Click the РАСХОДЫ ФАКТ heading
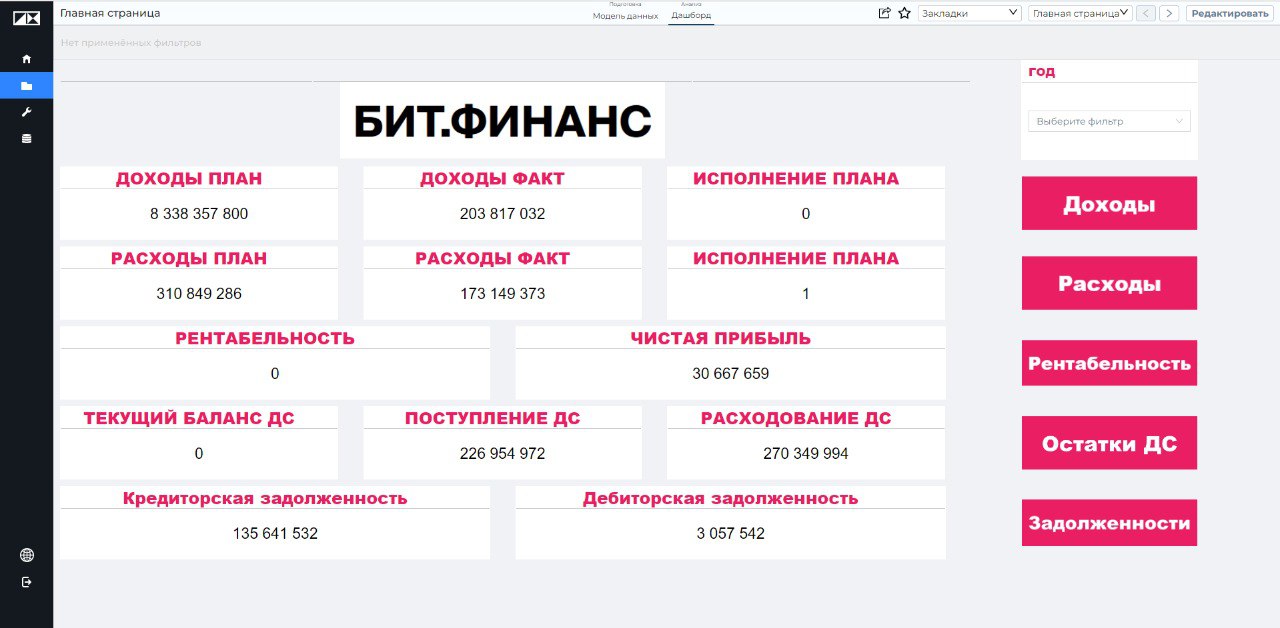 [x=492, y=259]
